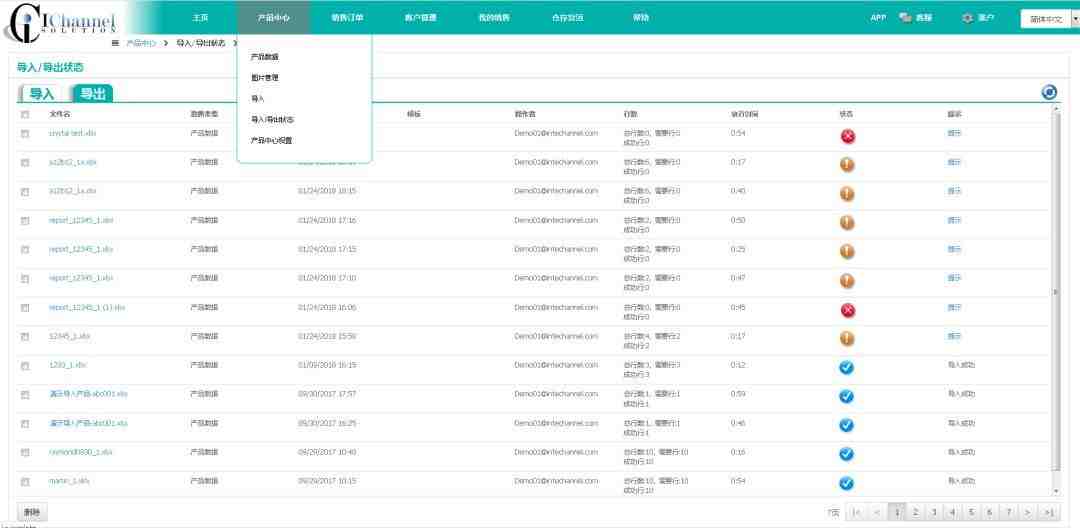Viewport: 1080px width, 528px height.
Task: Click the blue refresh icon above the table
Action: [x=1049, y=93]
